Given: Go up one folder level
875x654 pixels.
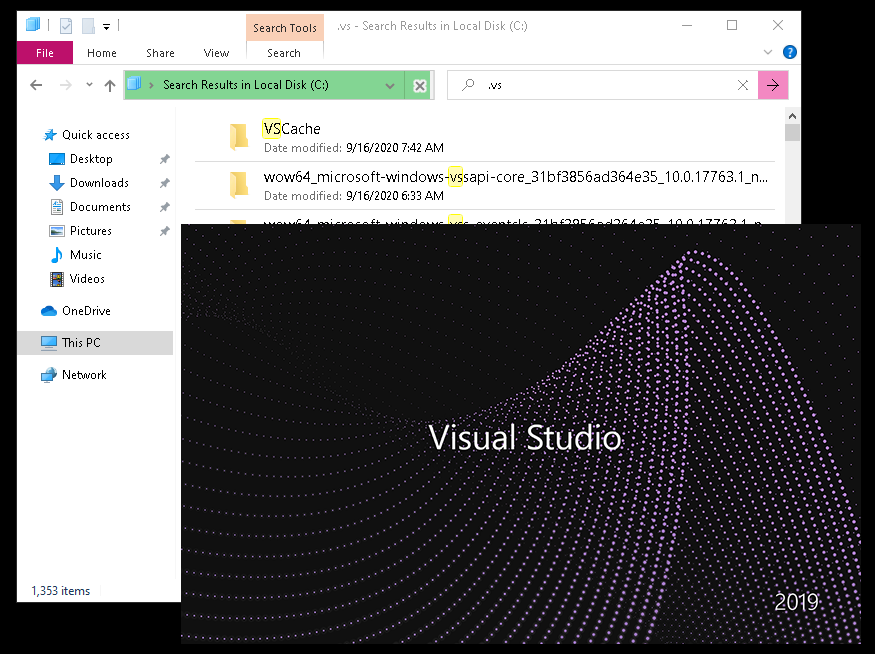Looking at the screenshot, I should tap(110, 85).
